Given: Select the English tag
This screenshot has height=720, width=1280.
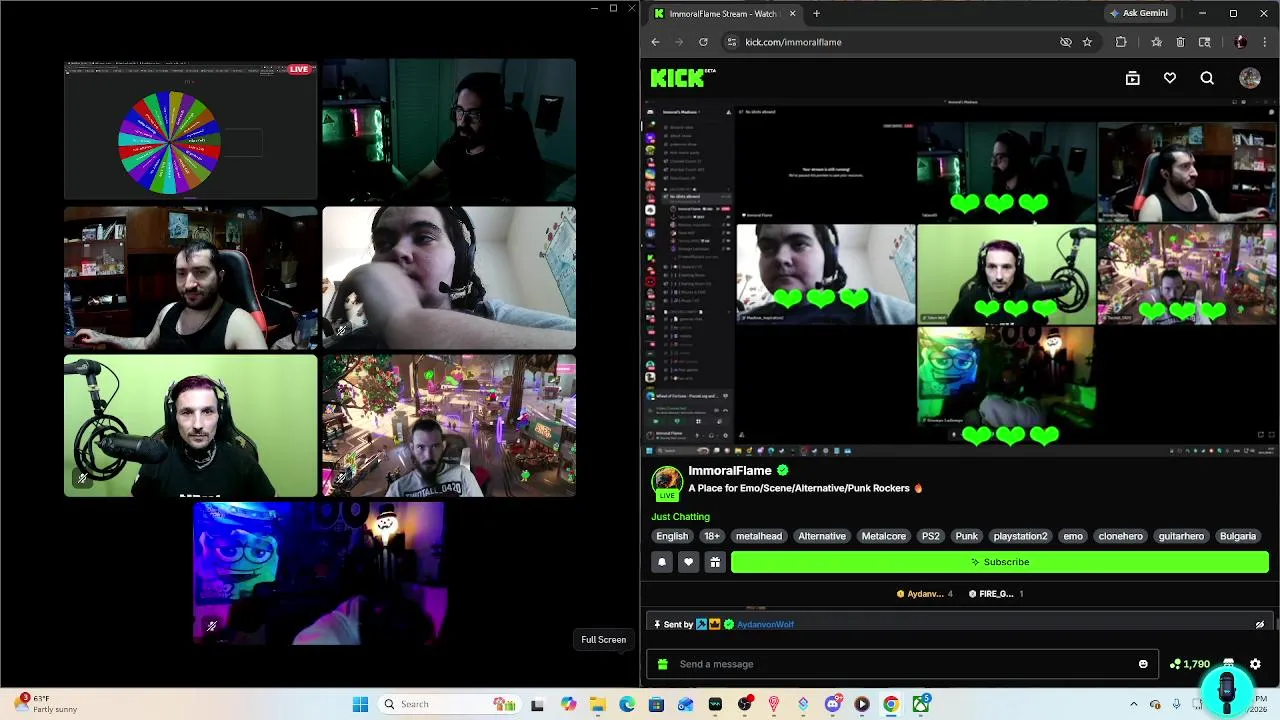Looking at the screenshot, I should point(672,536).
